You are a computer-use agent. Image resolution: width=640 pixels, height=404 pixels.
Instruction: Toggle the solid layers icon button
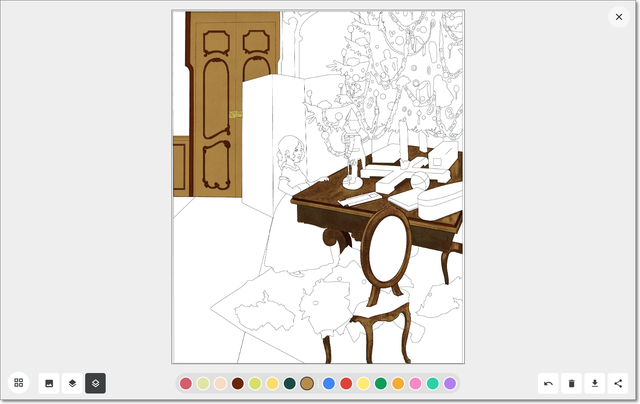pos(72,383)
